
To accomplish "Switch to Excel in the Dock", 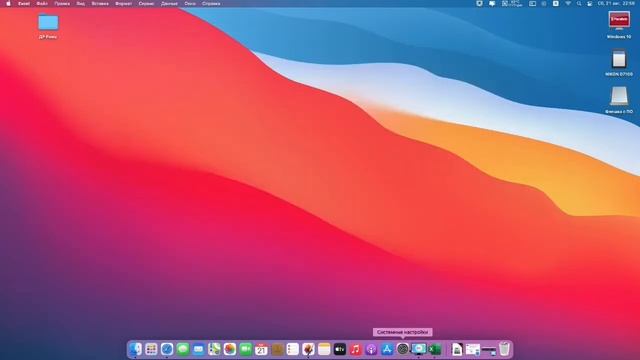I will pos(434,349).
